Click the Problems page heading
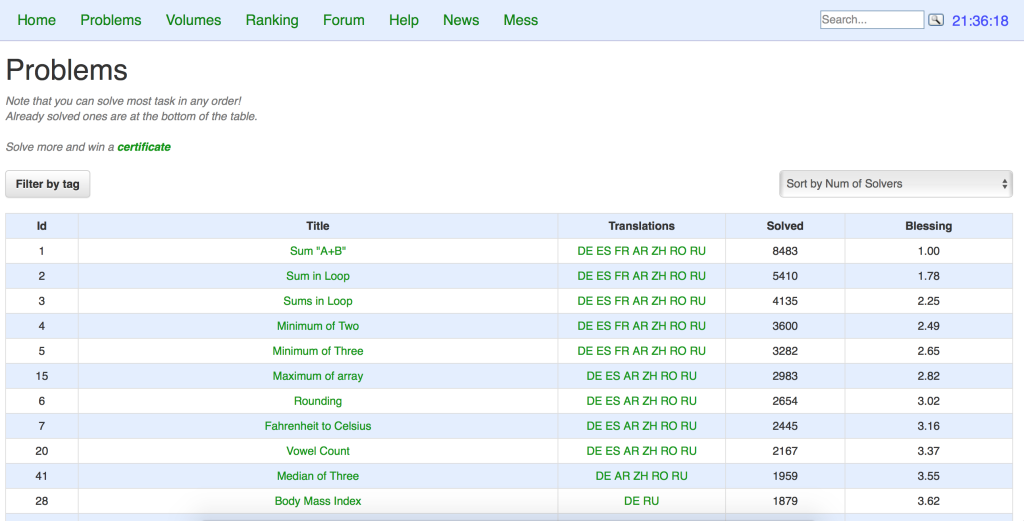 click(67, 70)
